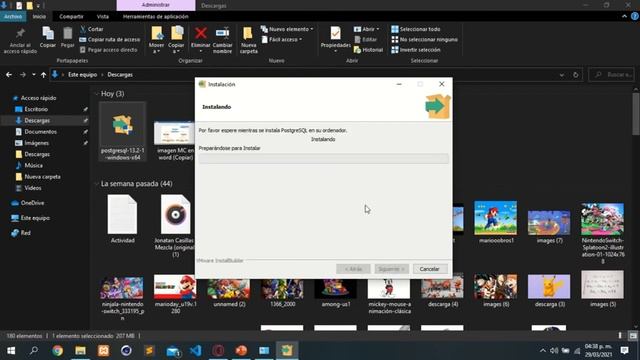
Task: Open the Abrir dropdown in ribbon
Action: coord(367,29)
